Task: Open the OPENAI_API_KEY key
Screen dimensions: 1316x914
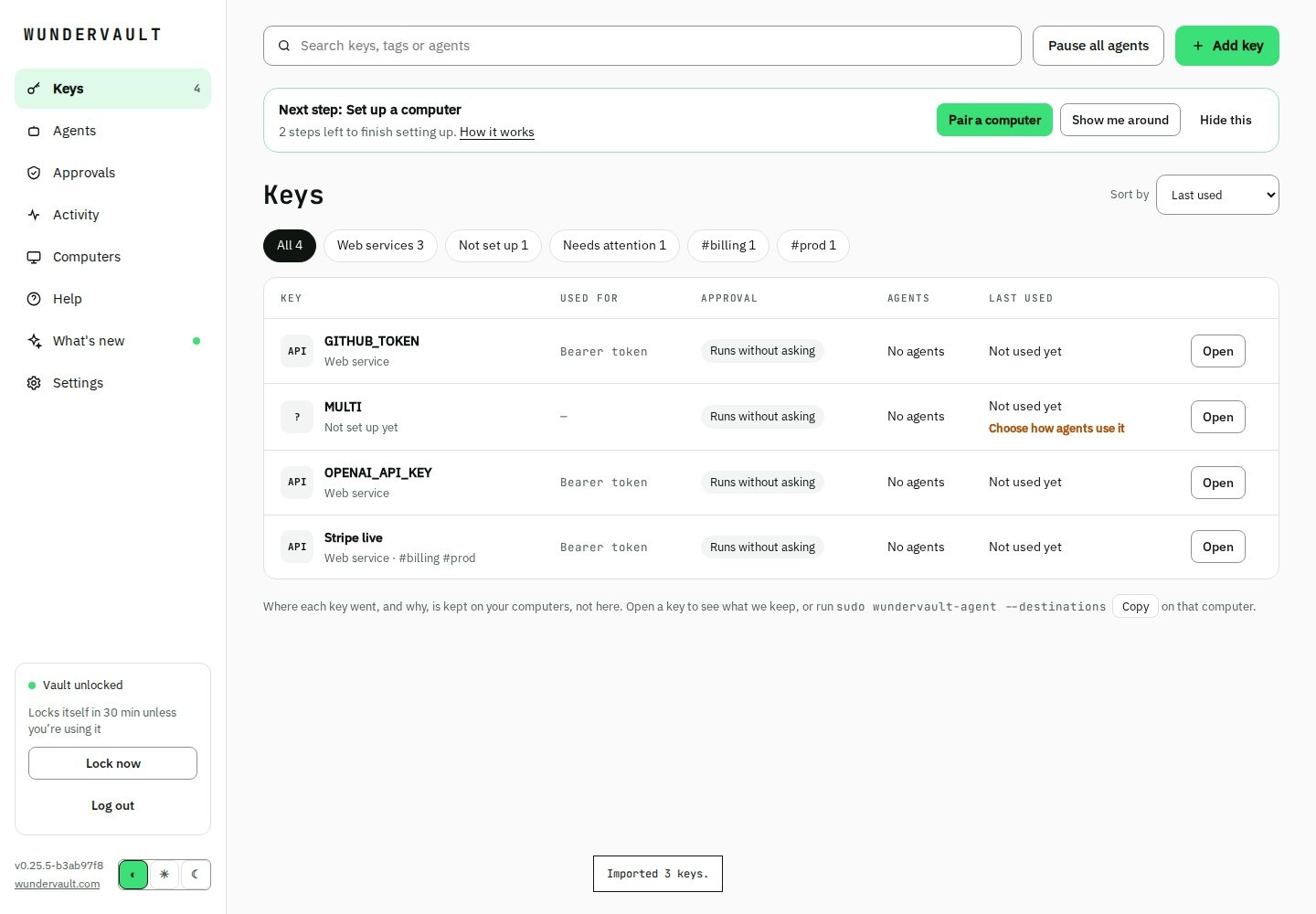Action: 1218,483
